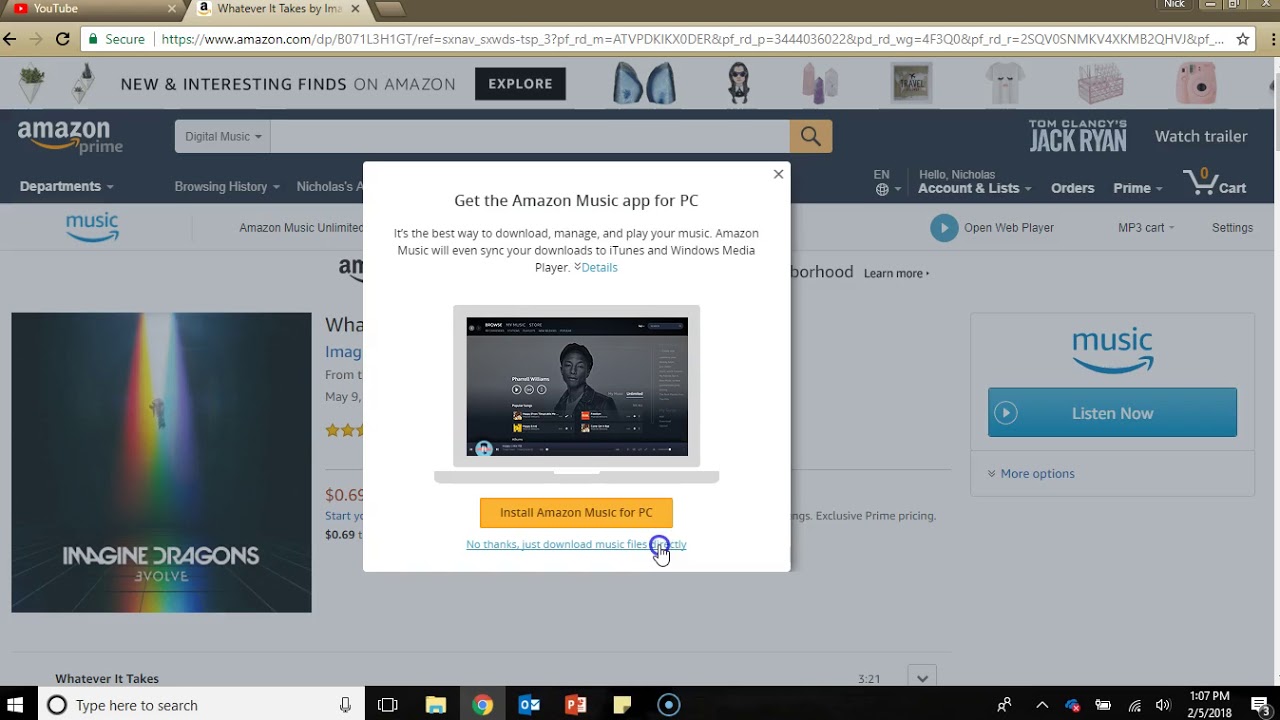Click the browser Back arrow
The height and width of the screenshot is (720, 1280).
10,39
